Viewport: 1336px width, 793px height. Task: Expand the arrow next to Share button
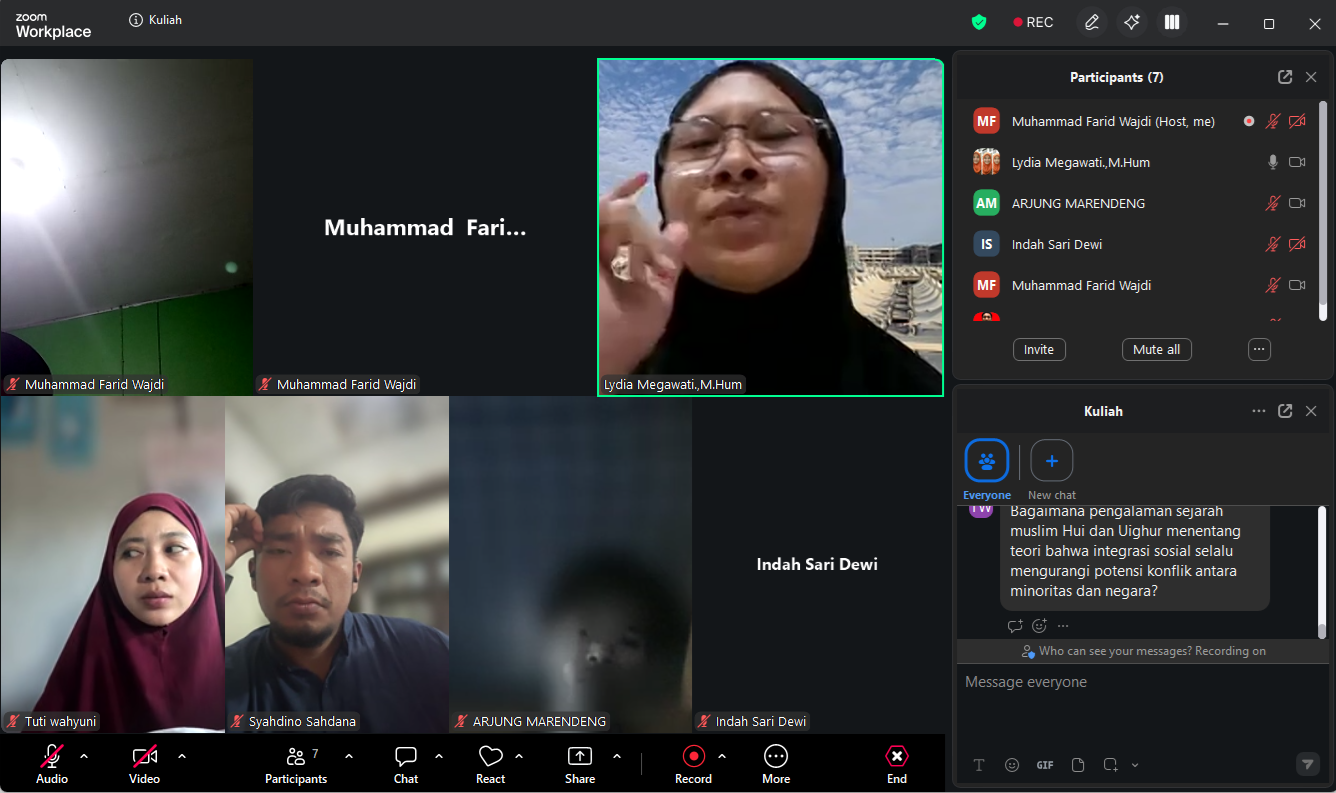pos(617,756)
